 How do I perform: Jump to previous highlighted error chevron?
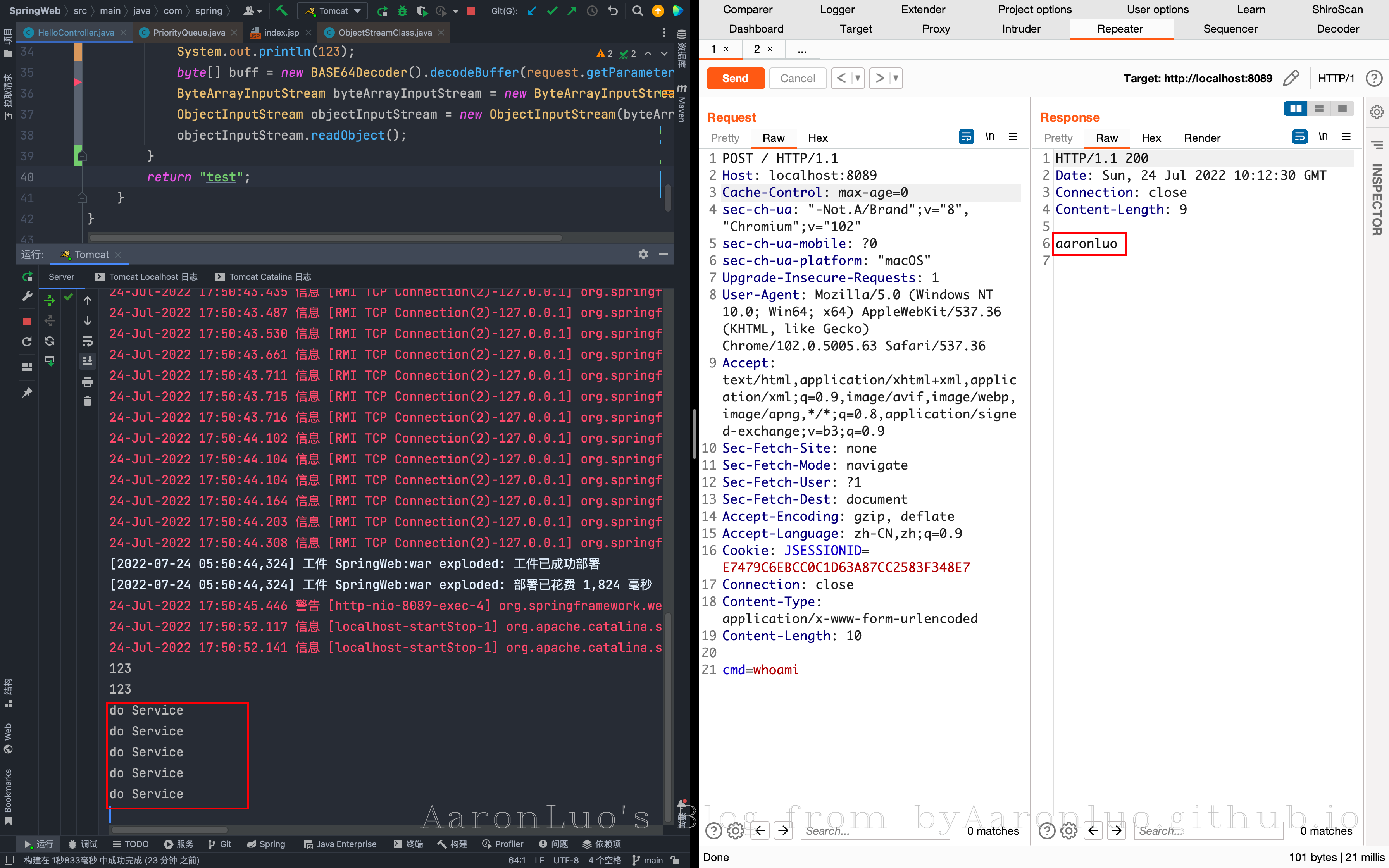tap(648, 53)
